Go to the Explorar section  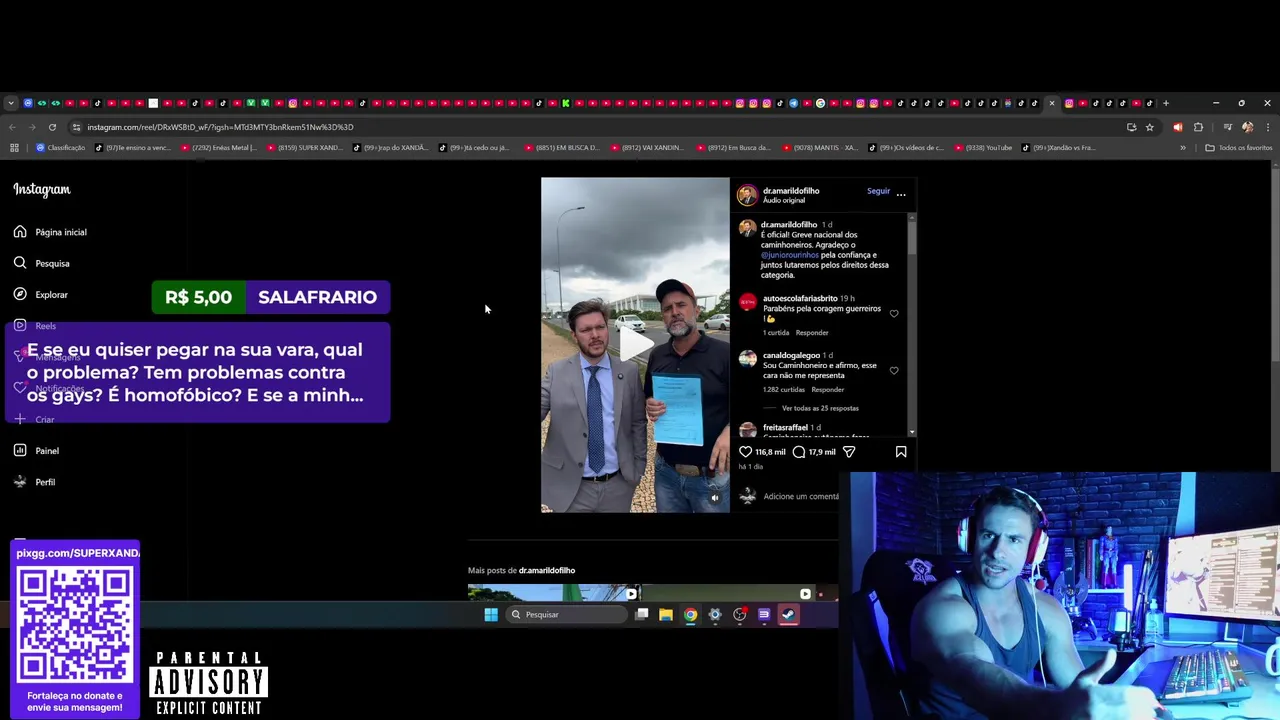tap(41, 295)
